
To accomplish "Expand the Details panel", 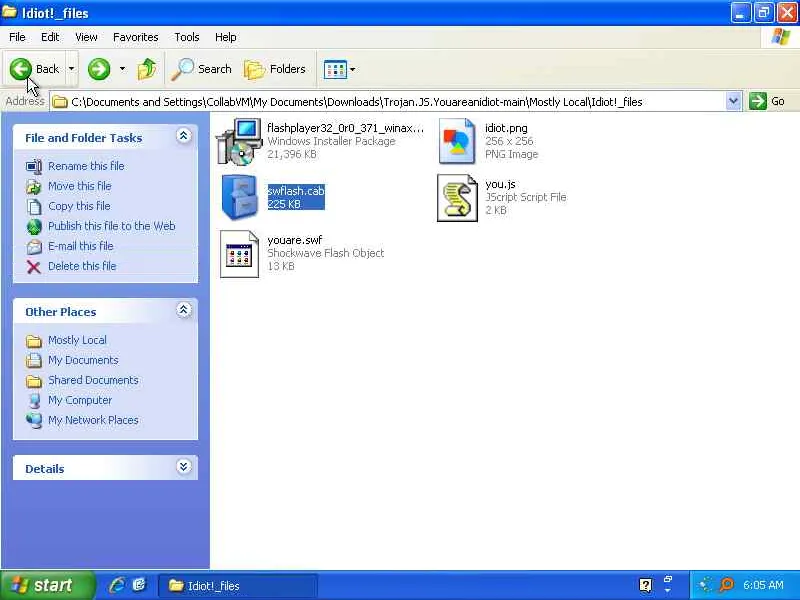I will [184, 466].
